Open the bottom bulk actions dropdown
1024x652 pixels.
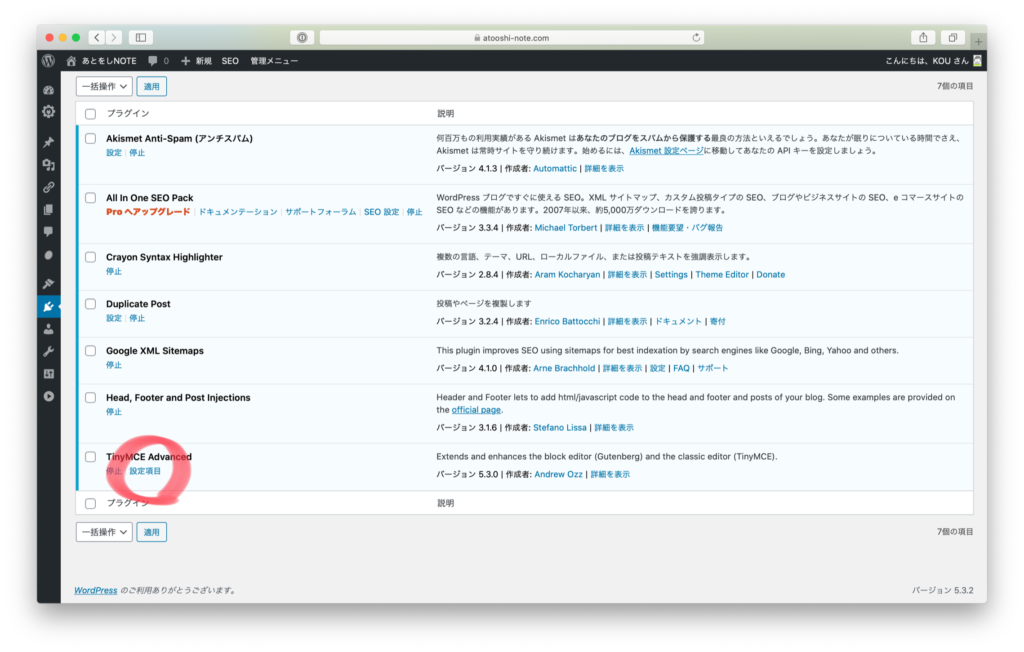(104, 532)
